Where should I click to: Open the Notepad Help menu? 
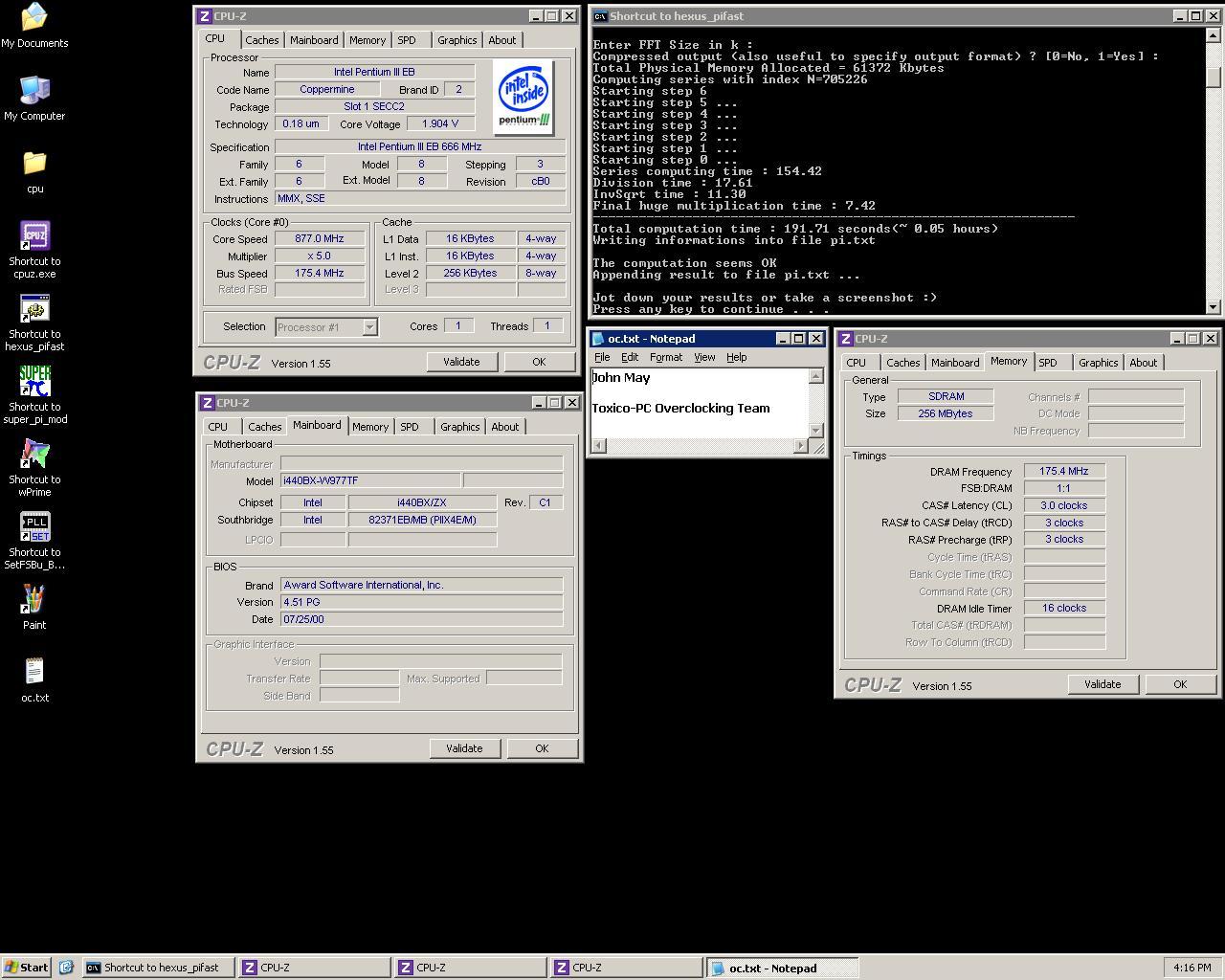[736, 357]
